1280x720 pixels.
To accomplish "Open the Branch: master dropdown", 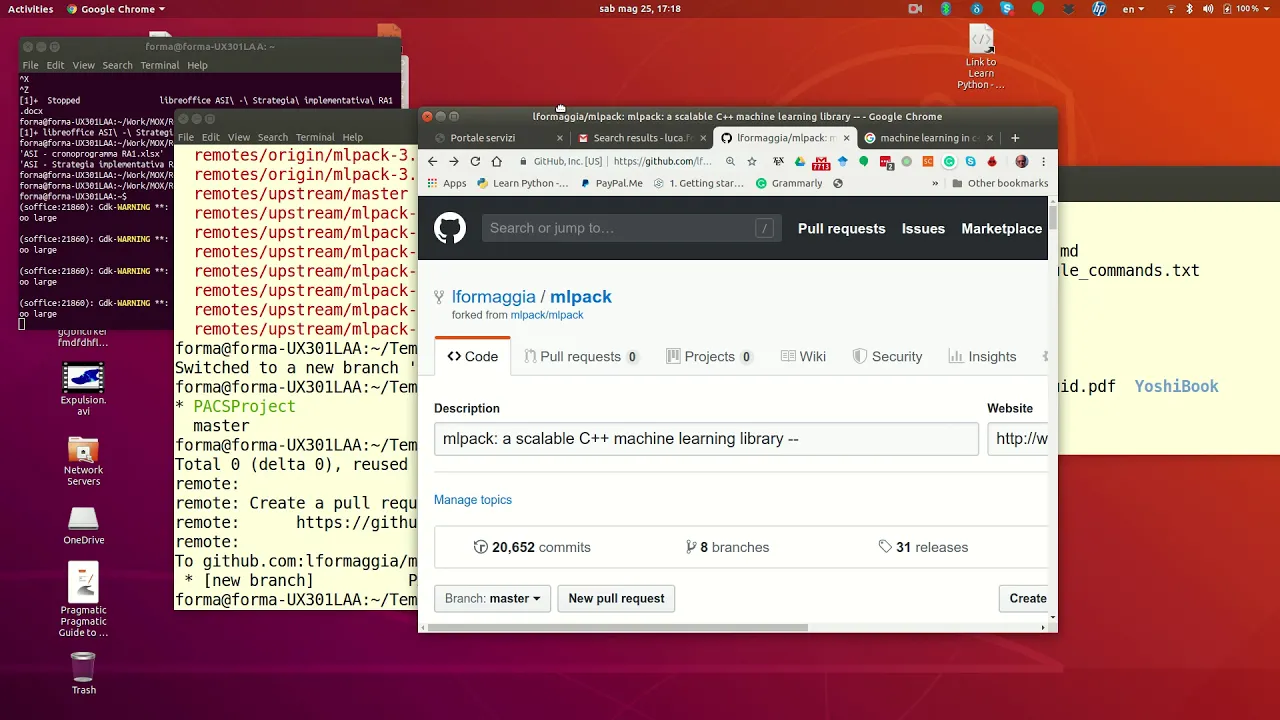I will tap(492, 598).
